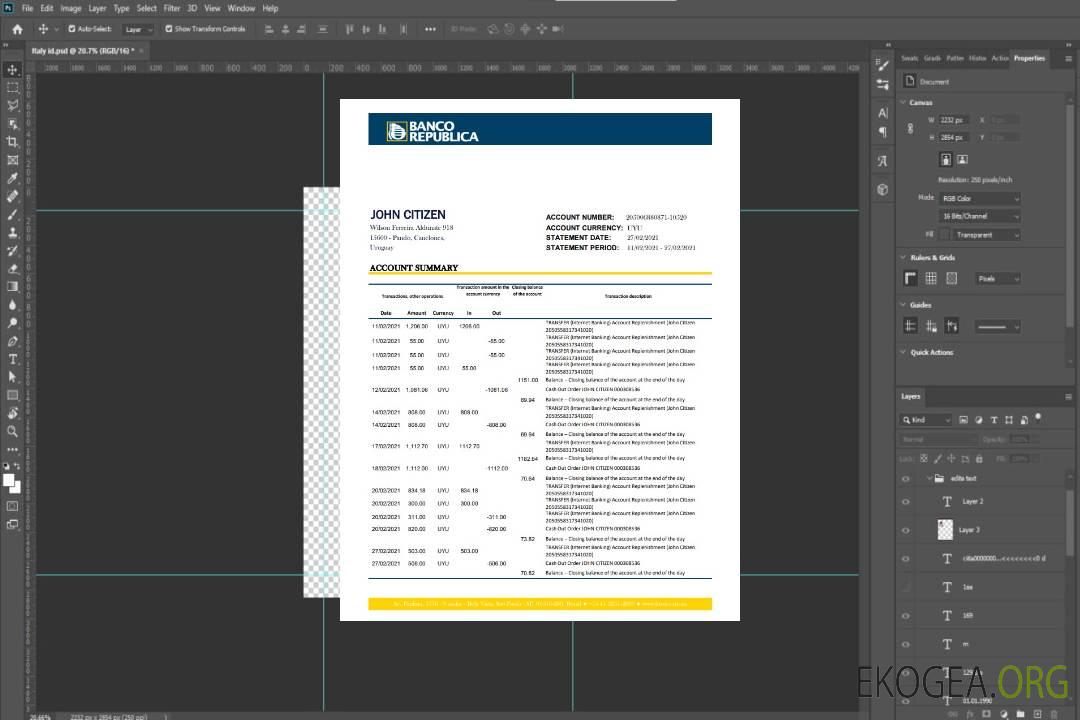Click the three-dots more options icon
Viewport: 1080px width, 720px height.
(x=430, y=29)
